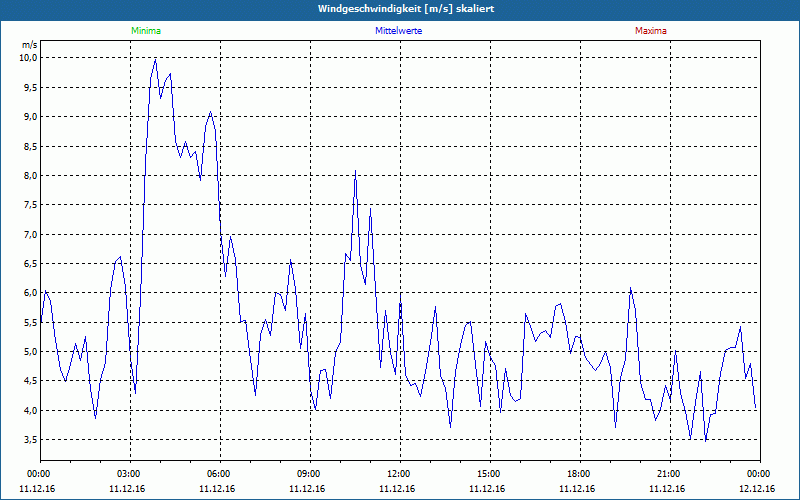This screenshot has width=800, height=500.
Task: Click the '4,5' y-axis value
Action: tap(31, 381)
